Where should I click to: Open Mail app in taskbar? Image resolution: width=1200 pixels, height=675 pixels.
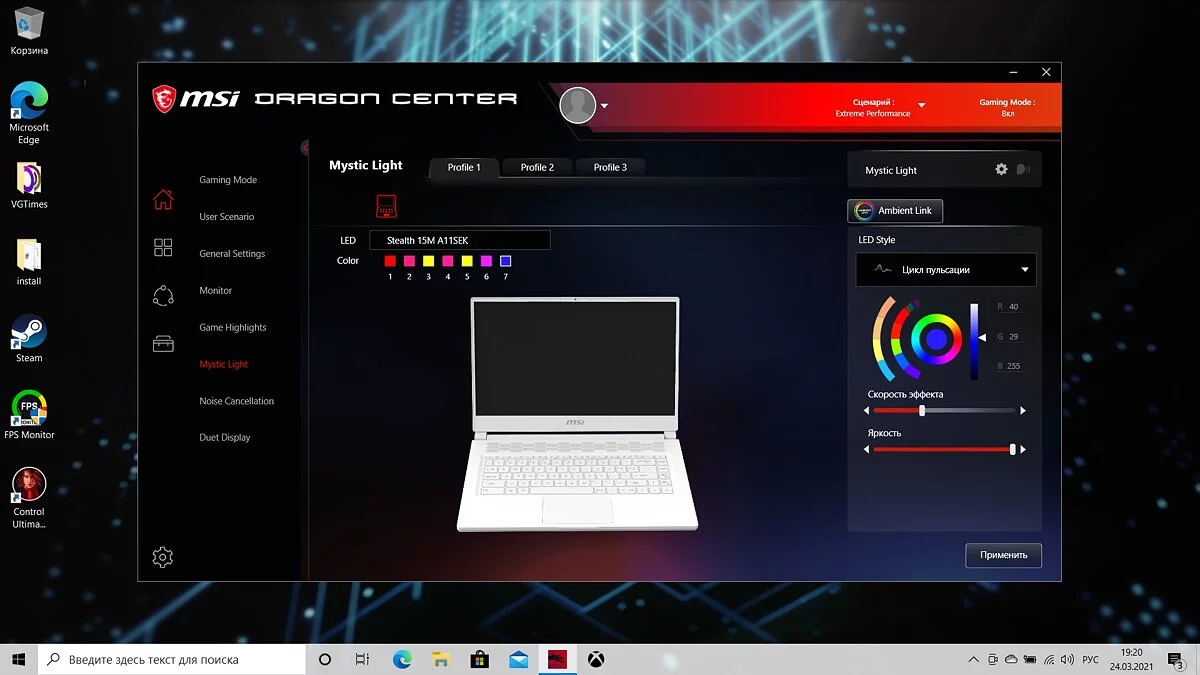(518, 659)
